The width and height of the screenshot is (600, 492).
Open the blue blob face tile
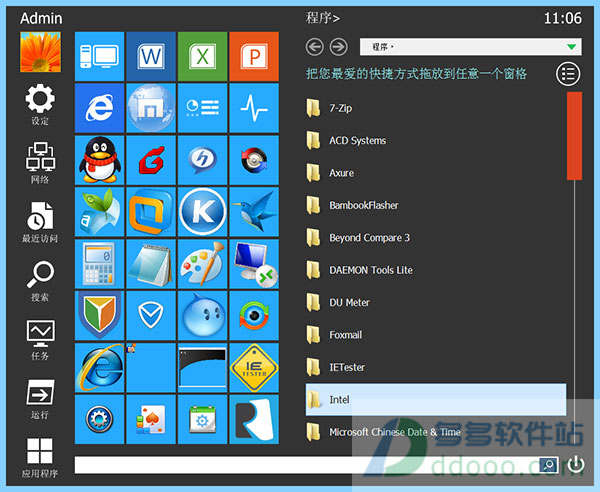[x=203, y=315]
